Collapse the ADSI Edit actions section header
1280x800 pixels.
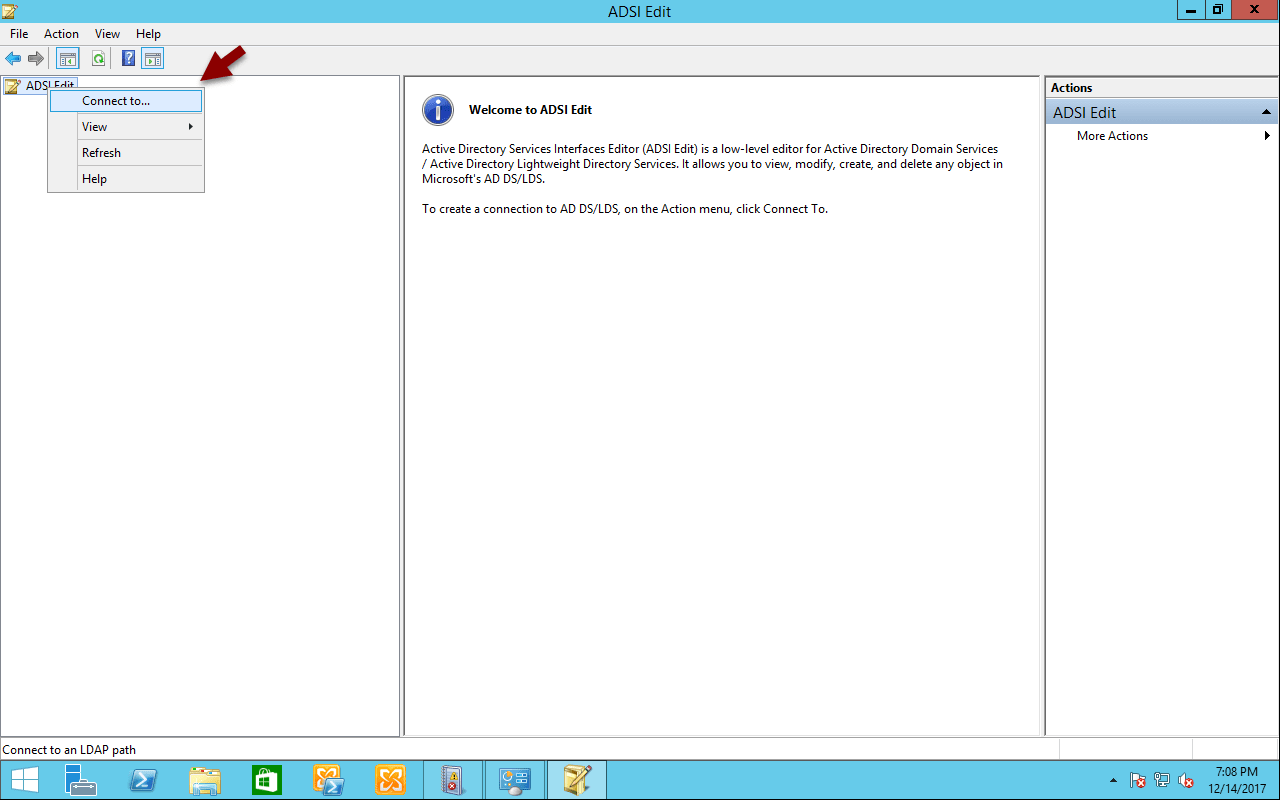click(x=1162, y=112)
